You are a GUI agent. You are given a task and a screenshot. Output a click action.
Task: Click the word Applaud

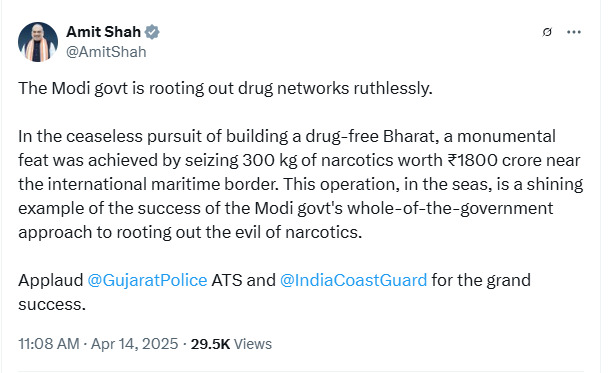[x=51, y=280]
